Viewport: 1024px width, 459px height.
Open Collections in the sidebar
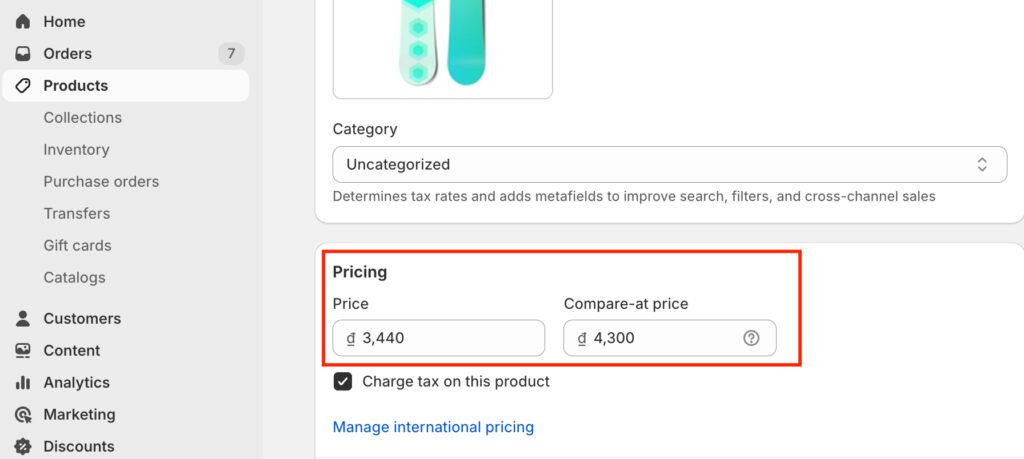tap(82, 118)
